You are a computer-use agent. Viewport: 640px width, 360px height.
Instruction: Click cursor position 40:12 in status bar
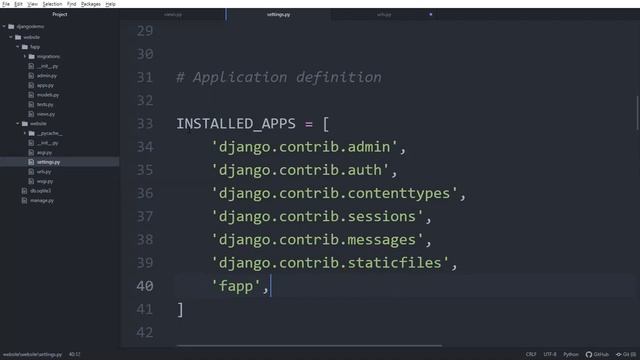(x=75, y=354)
